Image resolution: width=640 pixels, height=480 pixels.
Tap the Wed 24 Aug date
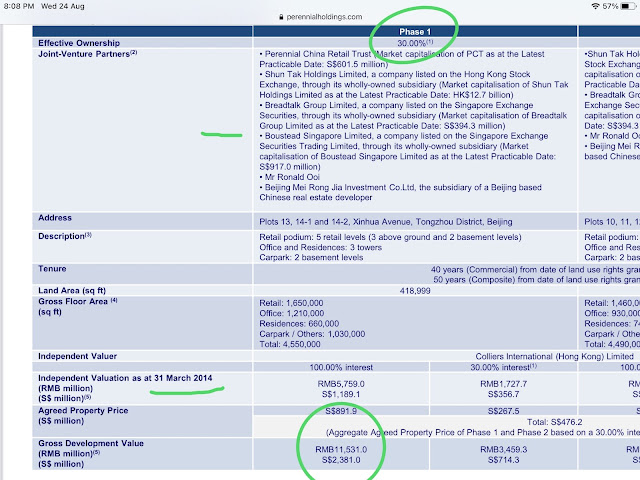[63, 6]
